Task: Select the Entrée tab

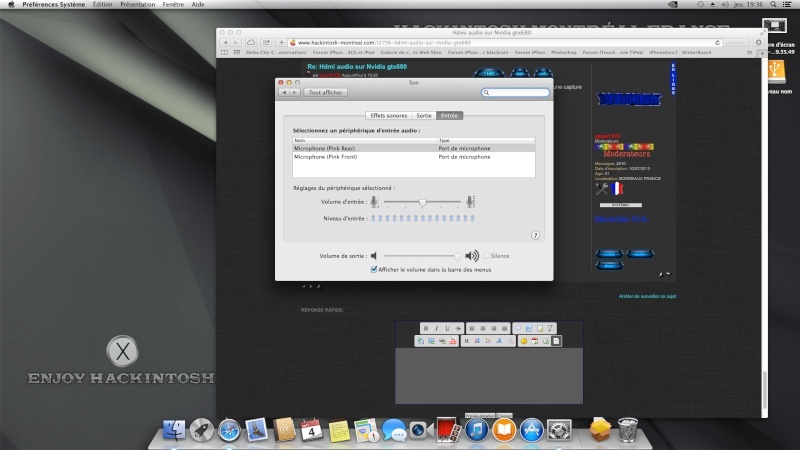Action: point(449,115)
